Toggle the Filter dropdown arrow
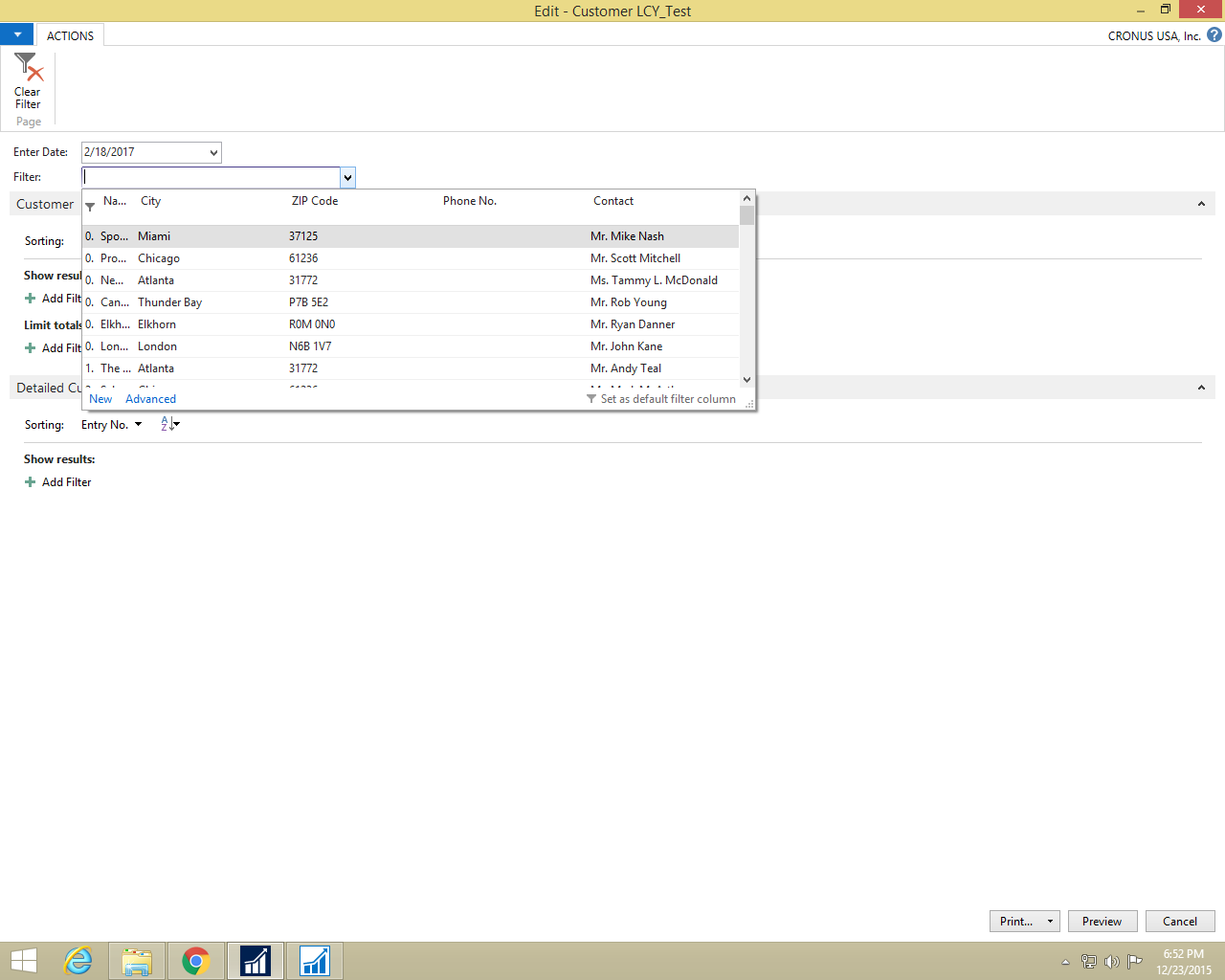The image size is (1225, 980). [348, 177]
